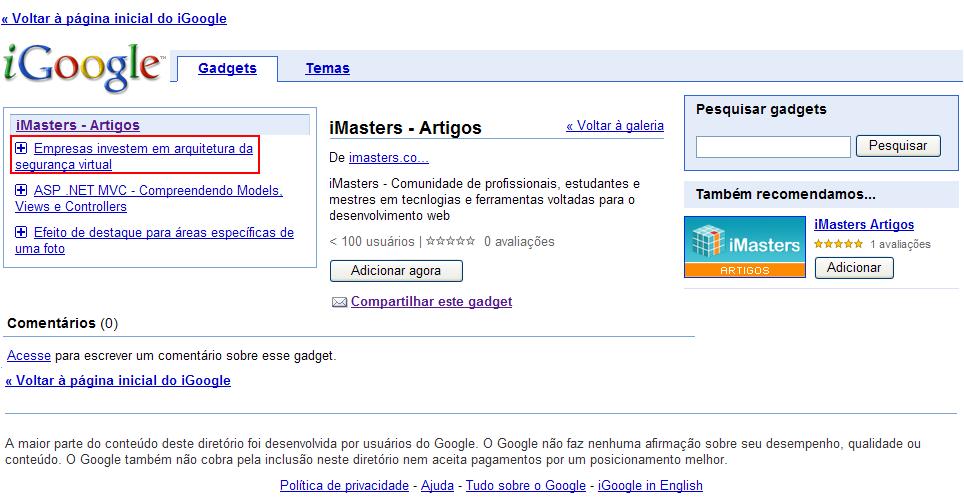
Task: Click the Adicionar button for recommended gadget
Action: [x=853, y=268]
